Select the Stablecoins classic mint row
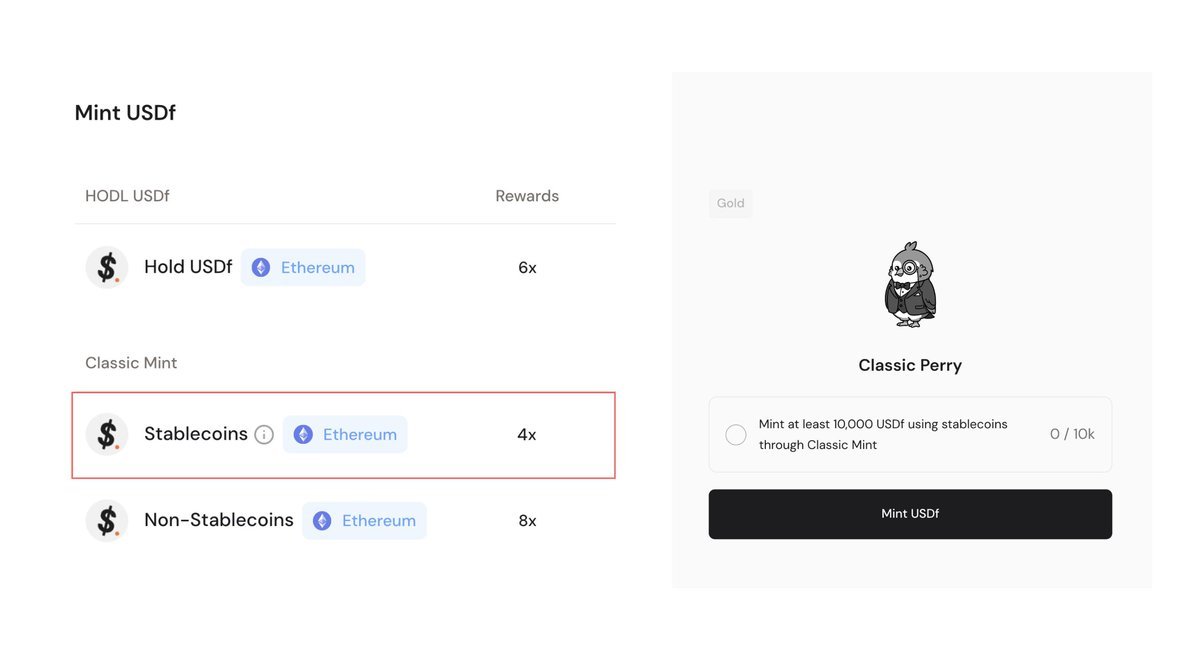1200x666 pixels. click(x=343, y=435)
